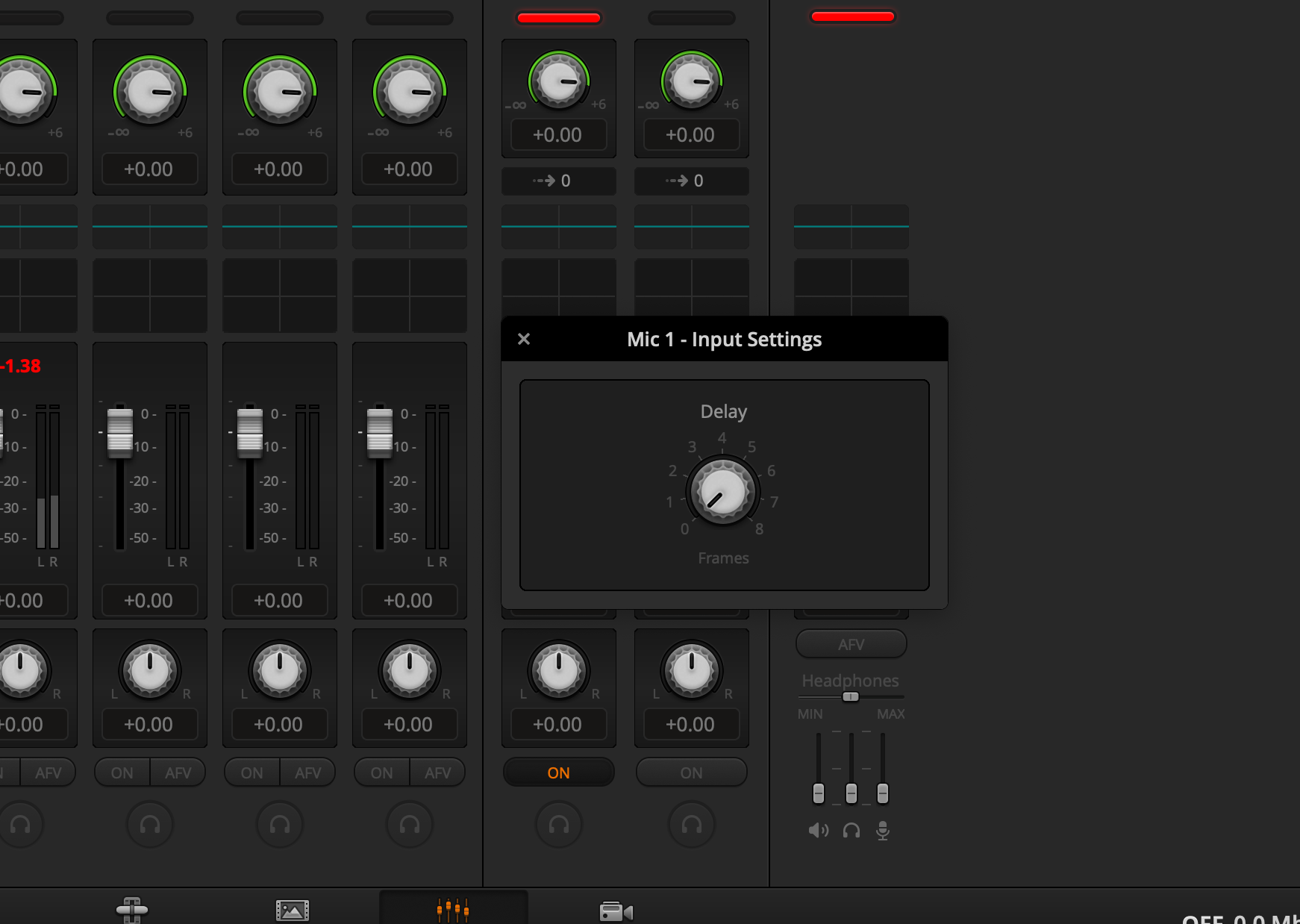Solo Mic 1 with its headphone icon
This screenshot has height=924, width=1300.
pos(559,824)
